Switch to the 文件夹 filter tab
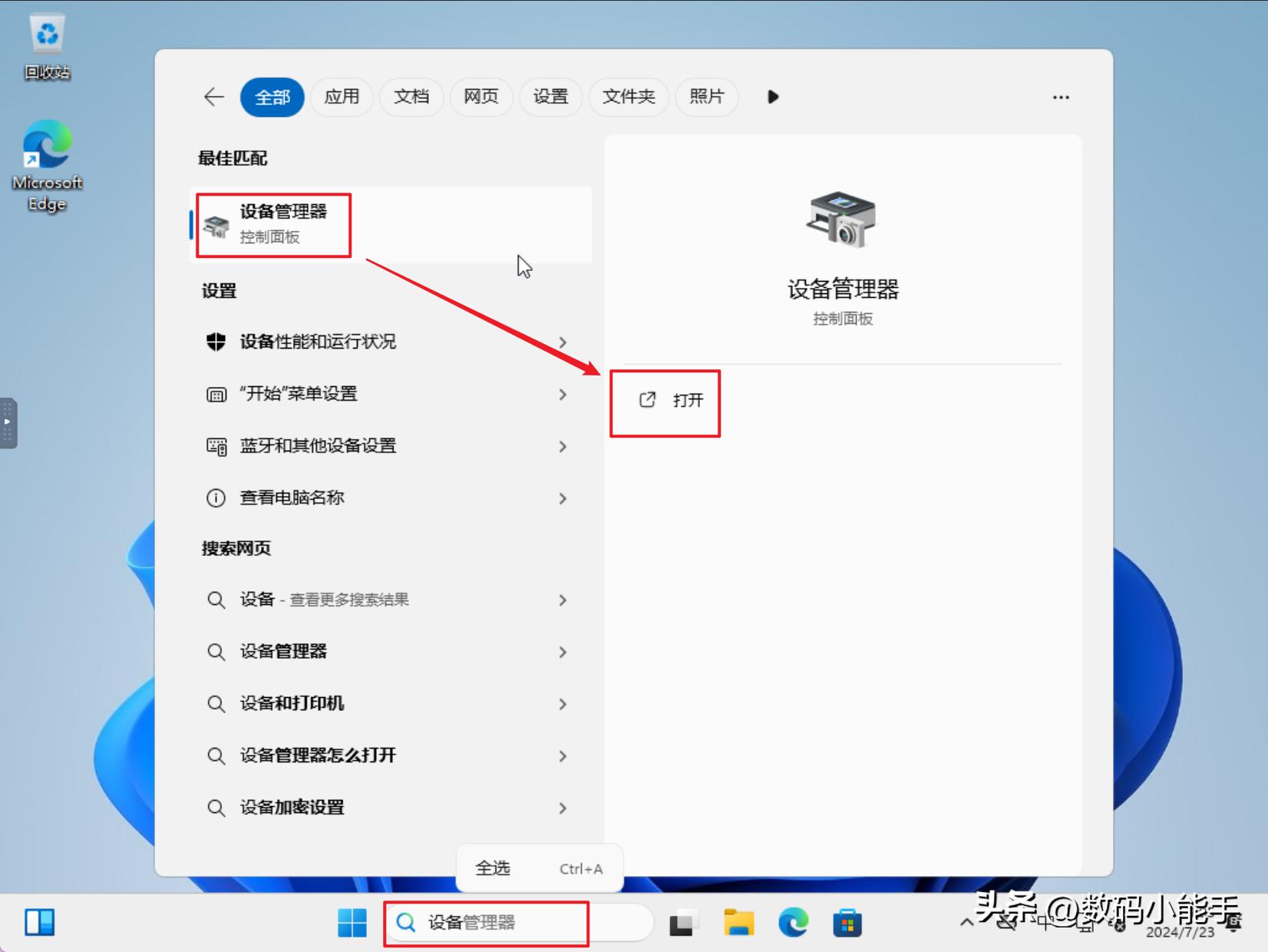This screenshot has width=1268, height=952. coord(629,97)
